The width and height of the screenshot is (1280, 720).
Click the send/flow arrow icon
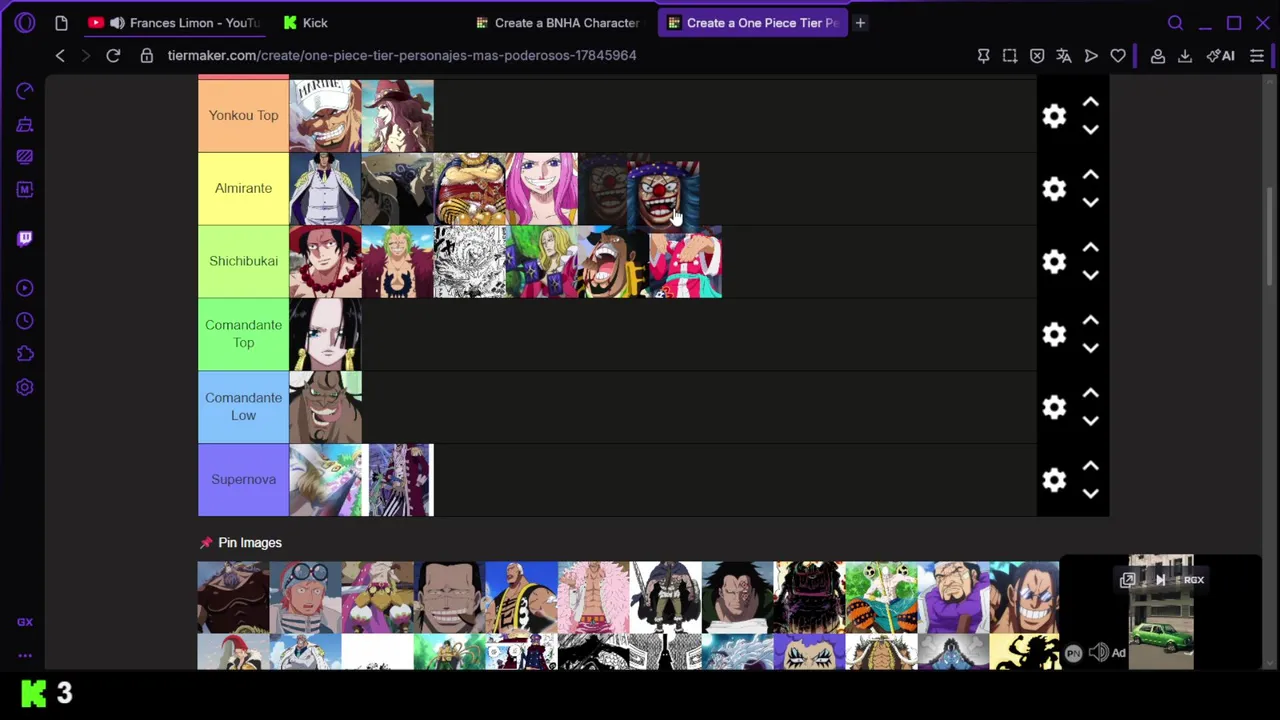1091,56
